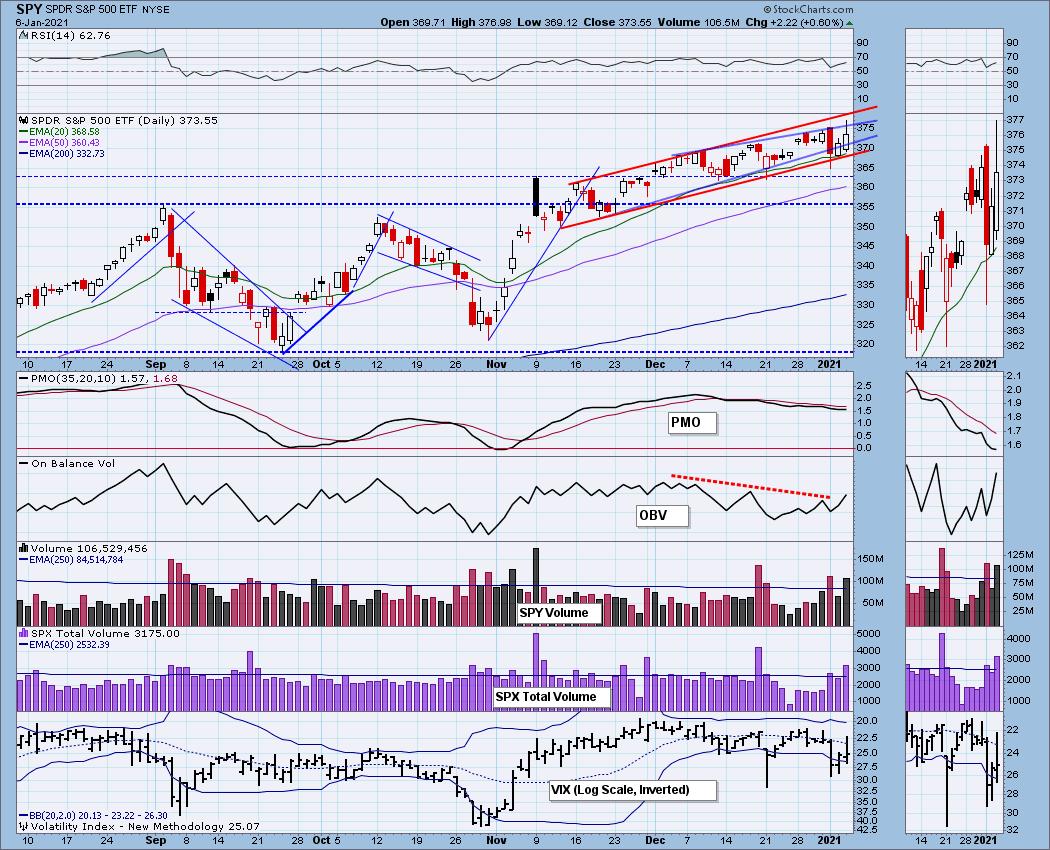Click the red dotted divergence line above OBV
The image size is (1050, 850).
tap(750, 485)
